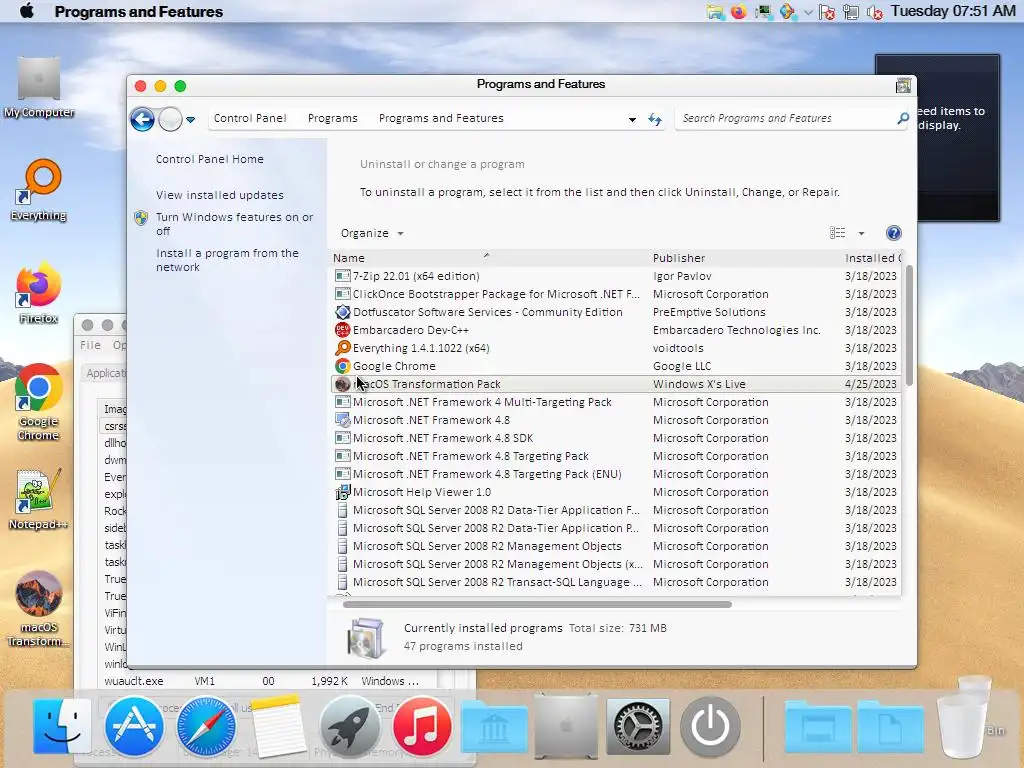Open System Preferences gear in dock

638,726
